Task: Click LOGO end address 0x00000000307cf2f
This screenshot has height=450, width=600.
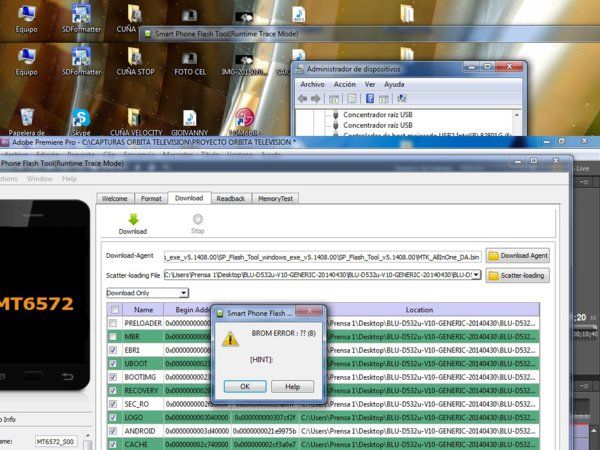Action: pos(264,417)
